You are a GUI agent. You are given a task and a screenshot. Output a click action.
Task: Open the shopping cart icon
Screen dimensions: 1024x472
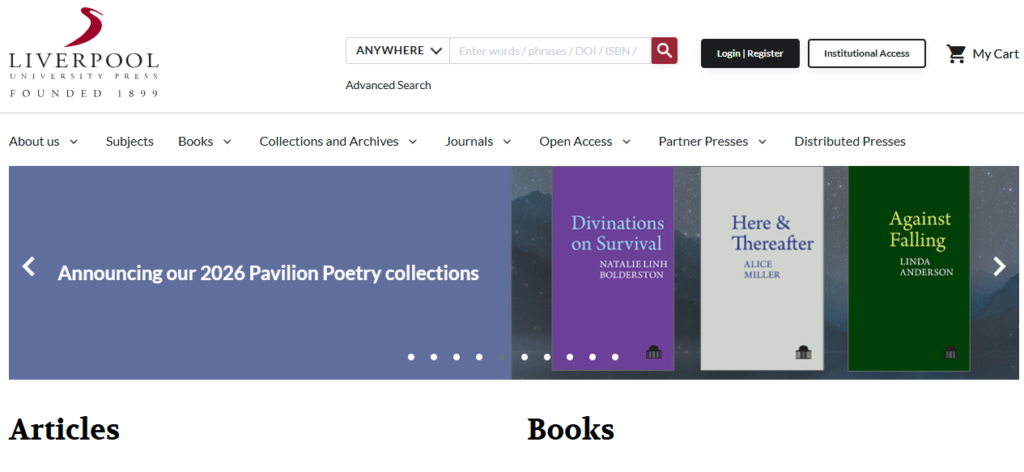[x=956, y=54]
